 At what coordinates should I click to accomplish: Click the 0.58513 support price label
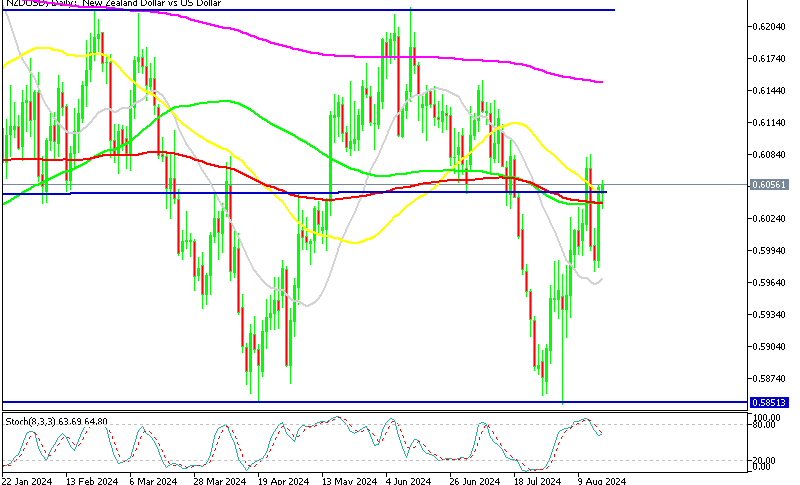770,402
